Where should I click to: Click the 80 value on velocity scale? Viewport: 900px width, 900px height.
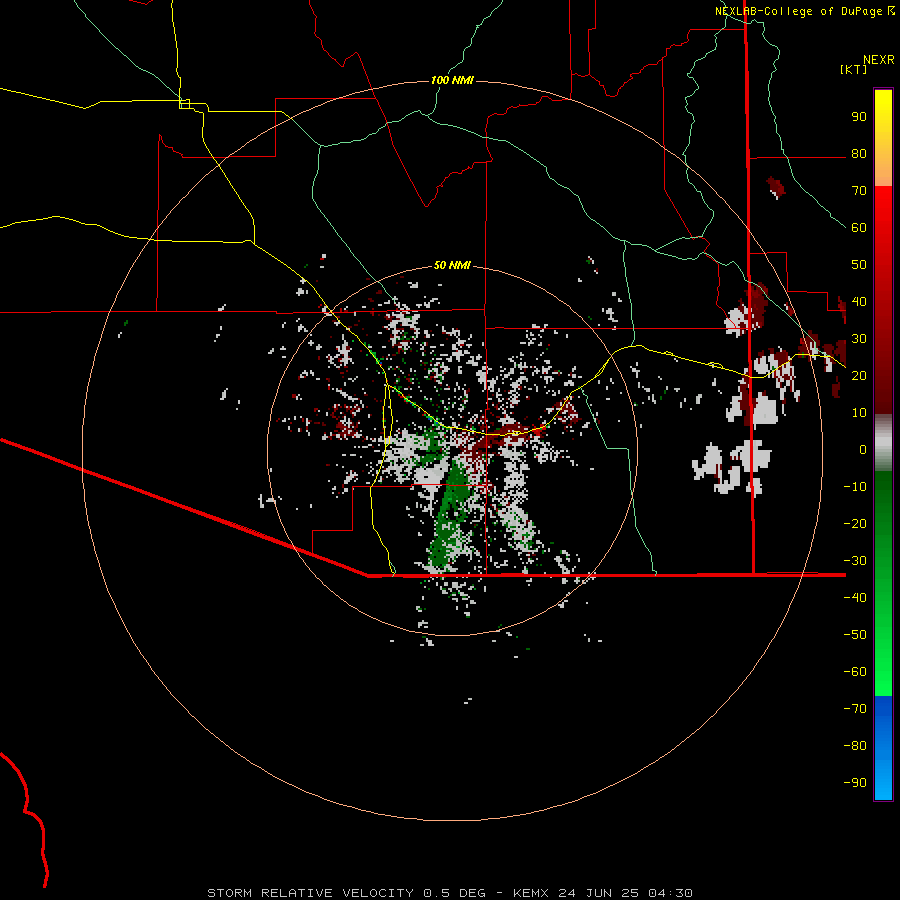click(859, 154)
